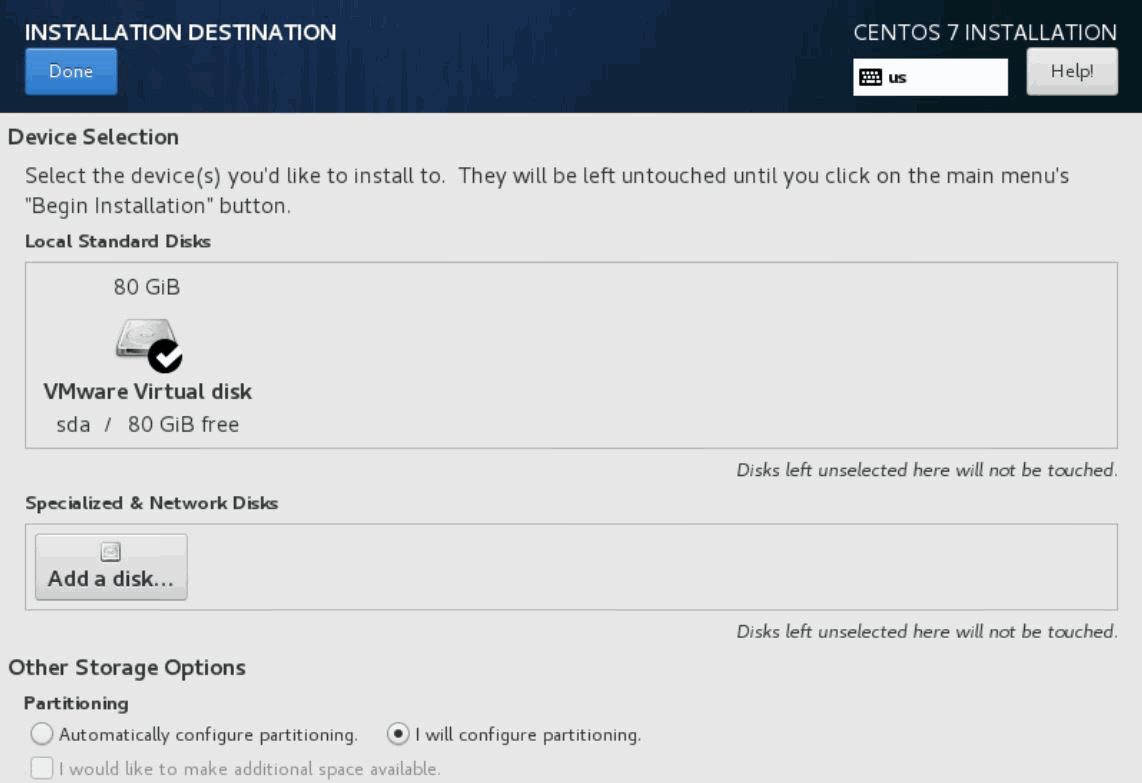Screen dimensions: 1142x783
Task: Click the VMware Virtual disk label
Action: click(x=147, y=391)
